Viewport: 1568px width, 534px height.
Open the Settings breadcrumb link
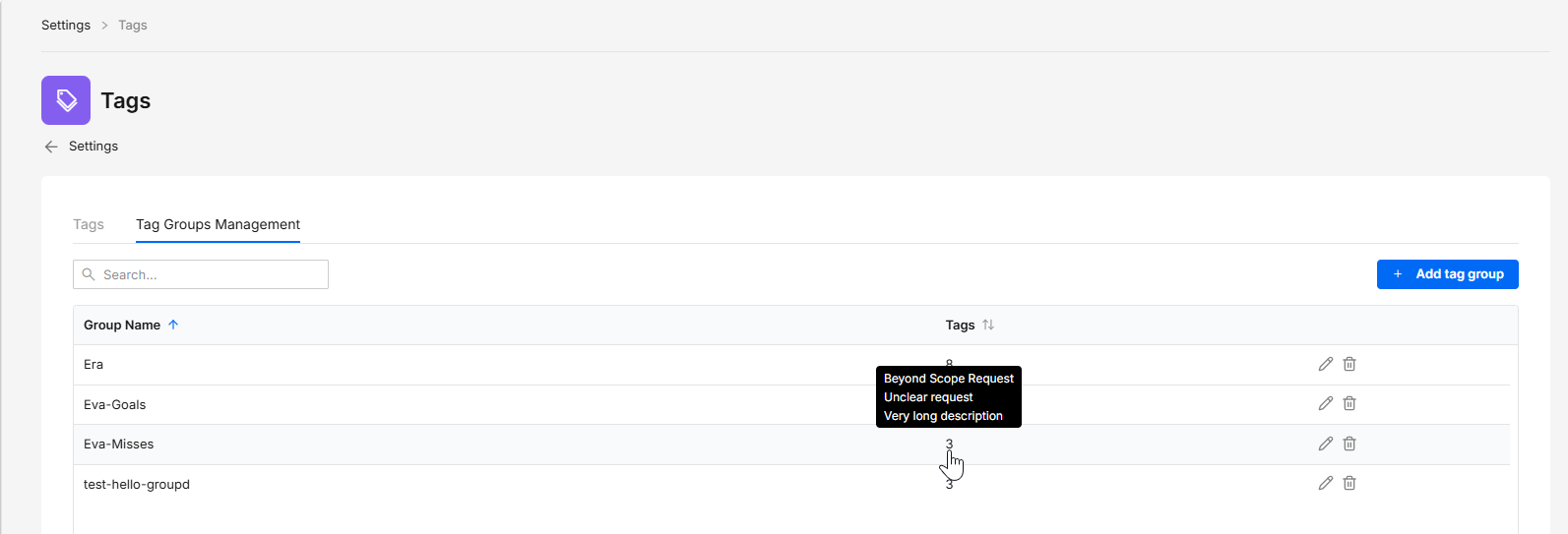point(66,25)
